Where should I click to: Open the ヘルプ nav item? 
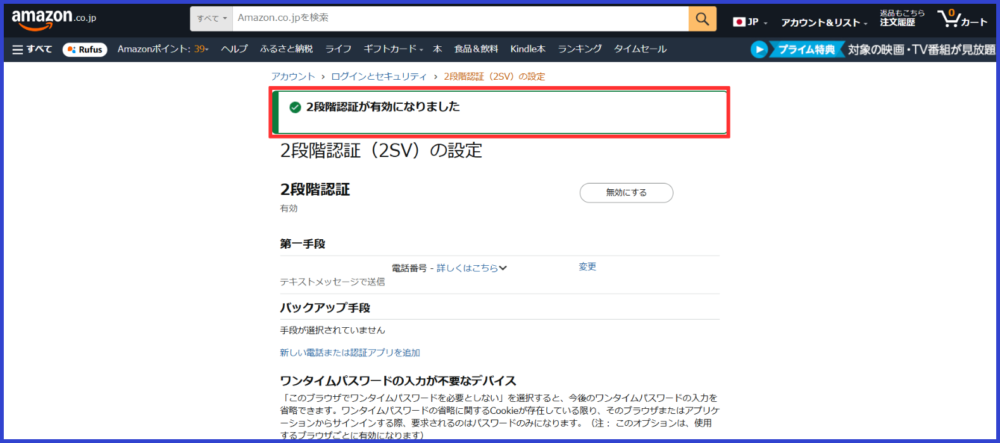pos(234,49)
